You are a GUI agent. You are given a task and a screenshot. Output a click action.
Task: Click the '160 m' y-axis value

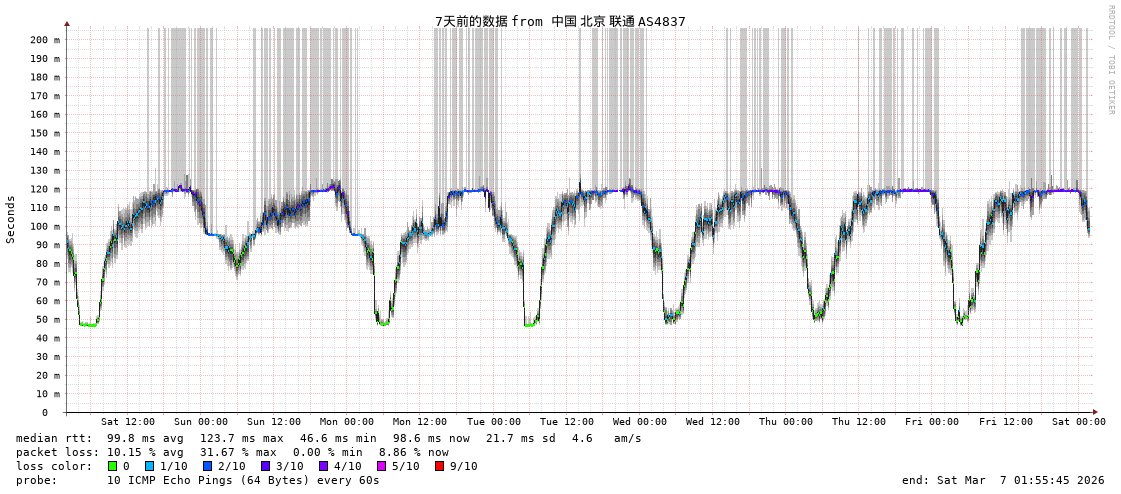pyautogui.click(x=45, y=114)
